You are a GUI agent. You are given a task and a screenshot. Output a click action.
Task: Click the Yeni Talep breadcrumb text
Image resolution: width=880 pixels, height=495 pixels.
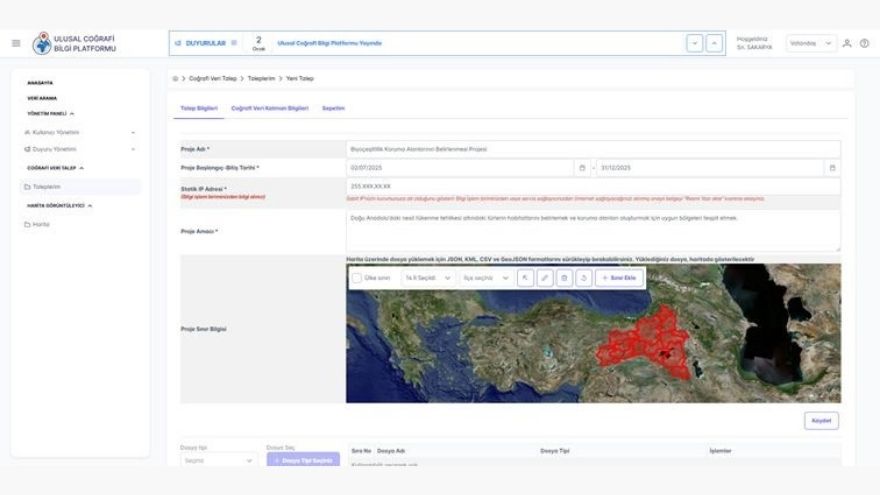[300, 79]
